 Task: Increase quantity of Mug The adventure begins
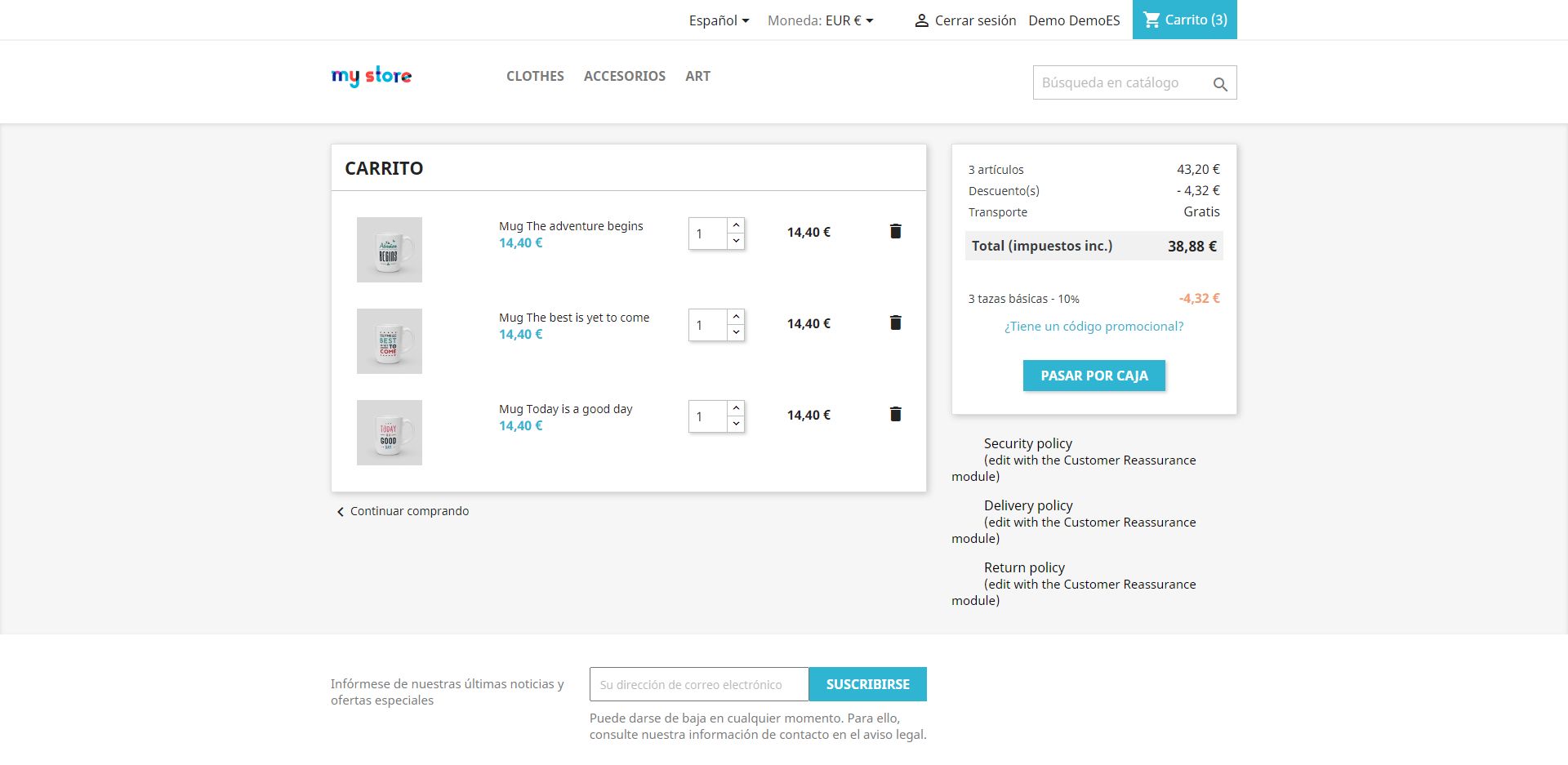click(736, 225)
